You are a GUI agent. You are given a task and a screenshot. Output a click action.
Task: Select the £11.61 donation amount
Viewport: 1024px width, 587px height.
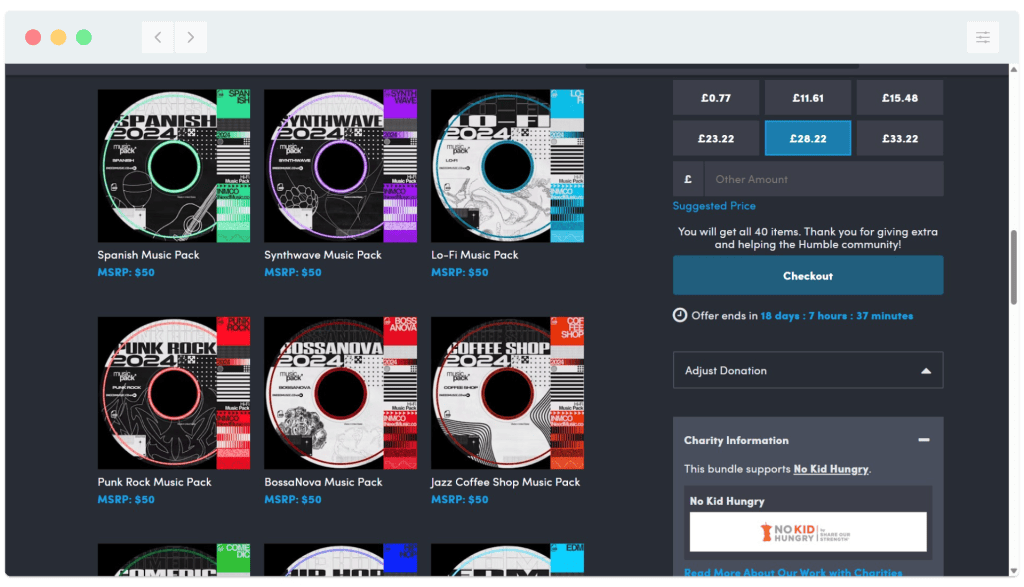pos(808,97)
